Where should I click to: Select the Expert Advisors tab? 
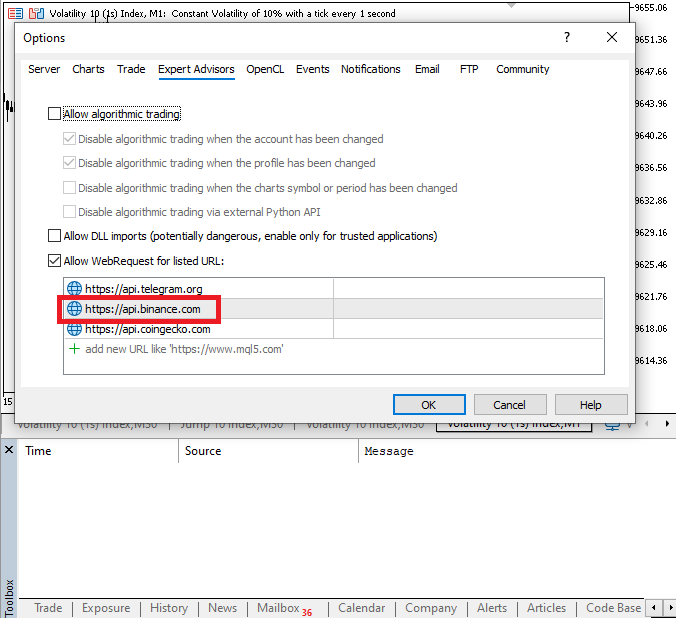[x=196, y=69]
